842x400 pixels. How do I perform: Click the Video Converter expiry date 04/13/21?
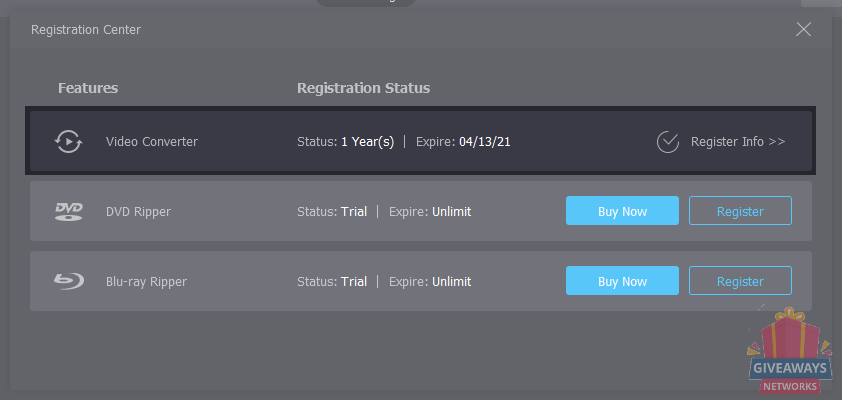pyautogui.click(x=484, y=142)
